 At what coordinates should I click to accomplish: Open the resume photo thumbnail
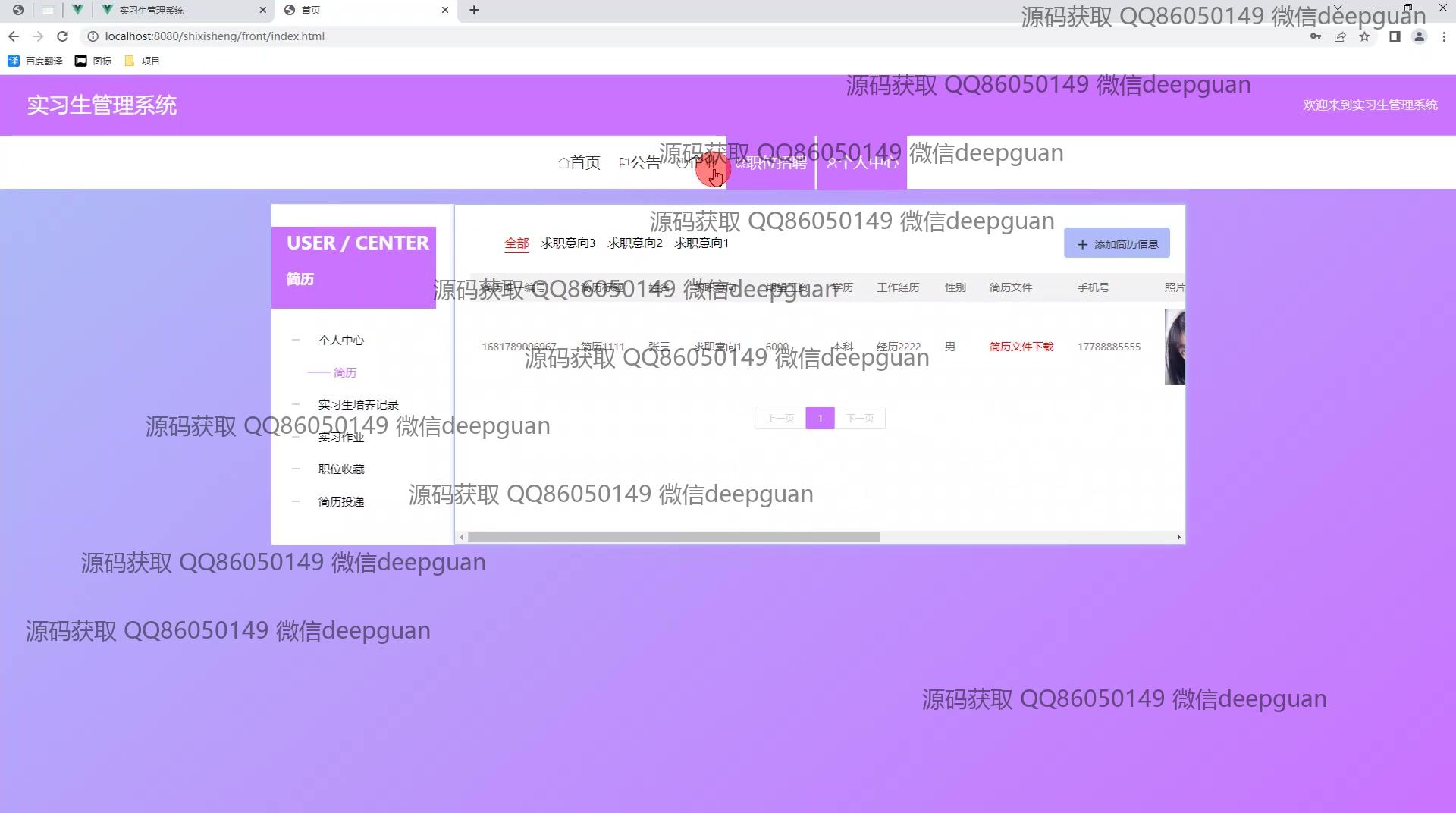(1174, 347)
